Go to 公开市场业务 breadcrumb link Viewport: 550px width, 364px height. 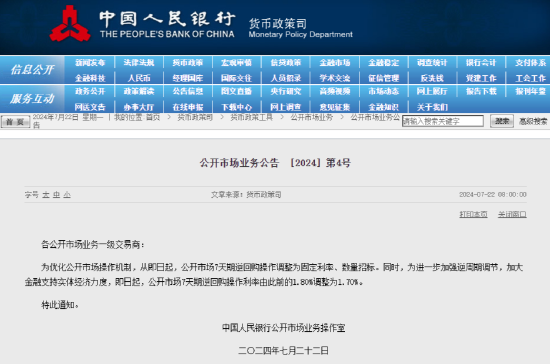point(311,117)
